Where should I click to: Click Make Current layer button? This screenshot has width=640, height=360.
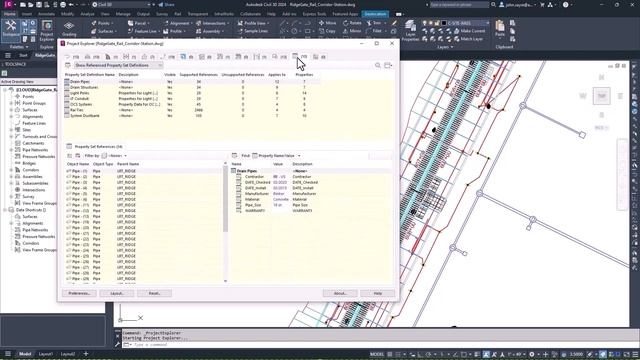469,31
